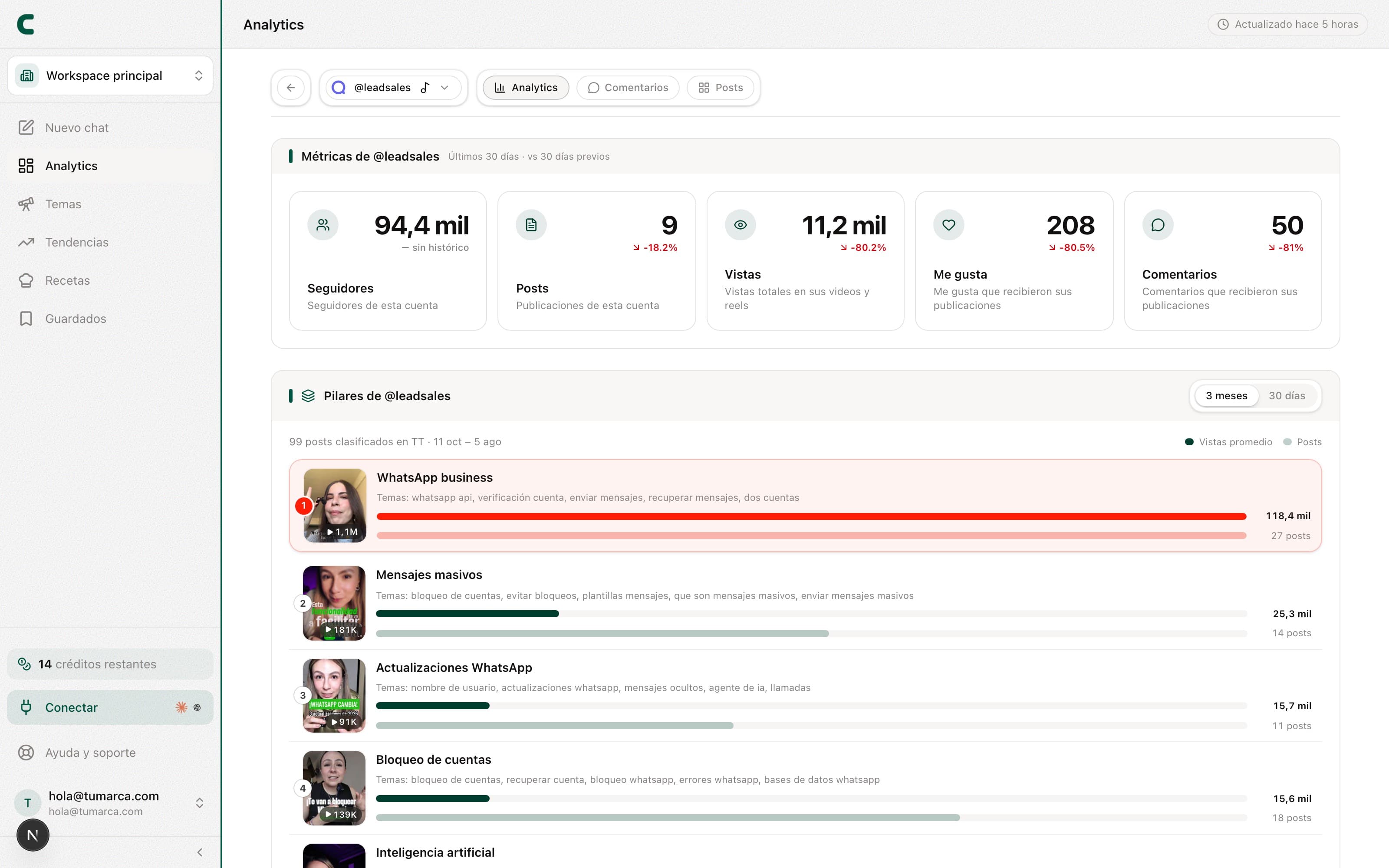Click the Ayuda y soporte lifebuoy icon
This screenshot has width=1389, height=868.
pyautogui.click(x=26, y=753)
